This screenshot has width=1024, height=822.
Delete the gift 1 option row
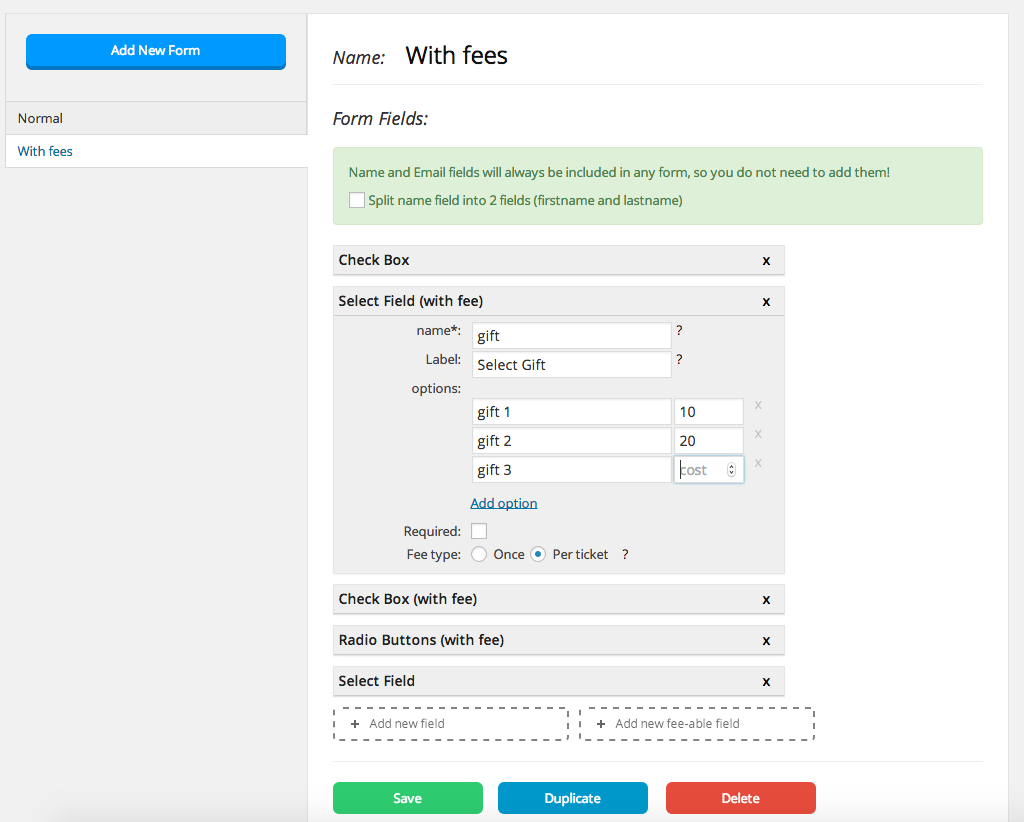click(758, 406)
